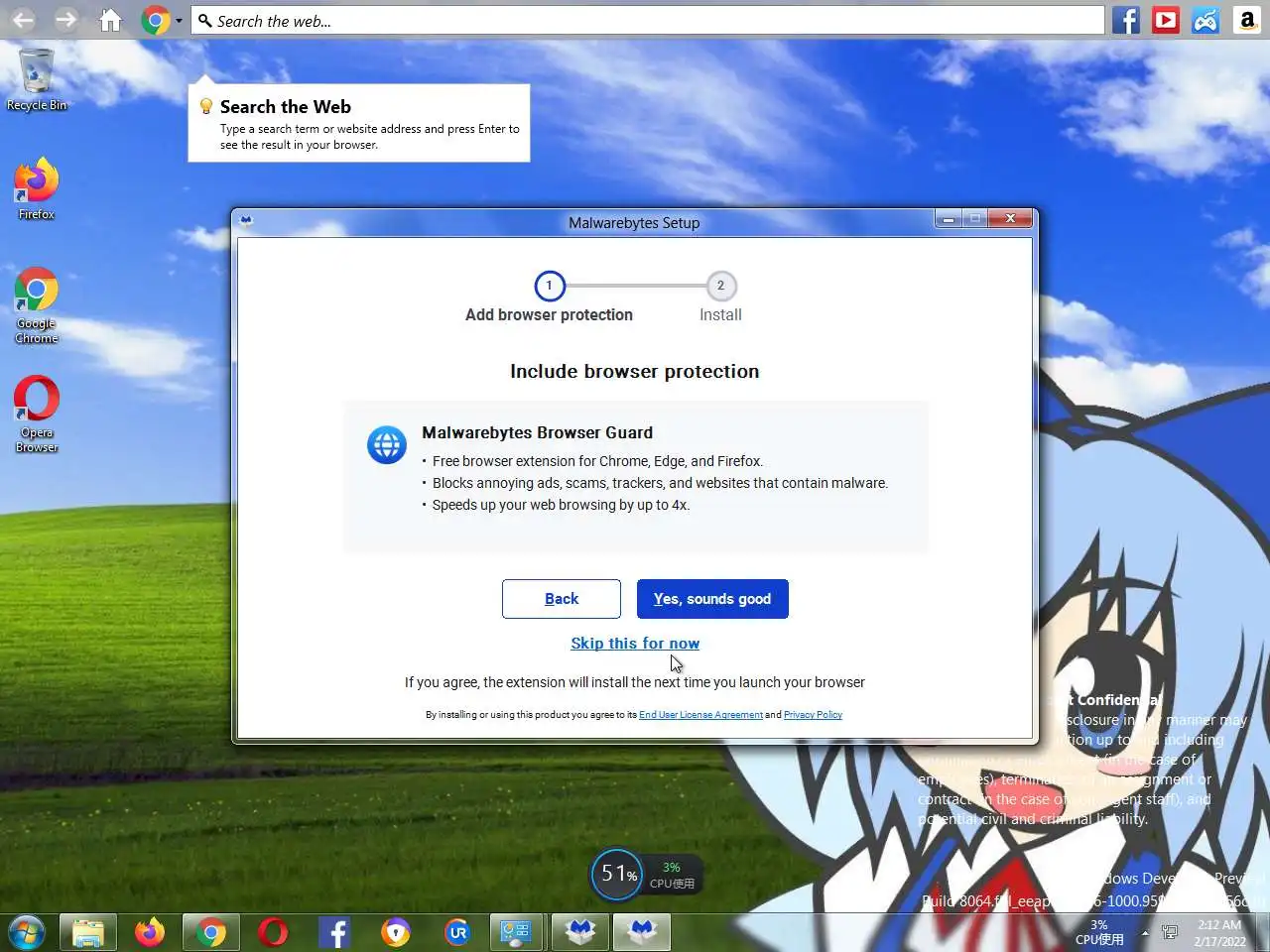Click the Back button in Malwarebytes Setup
The height and width of the screenshot is (952, 1270).
(562, 599)
